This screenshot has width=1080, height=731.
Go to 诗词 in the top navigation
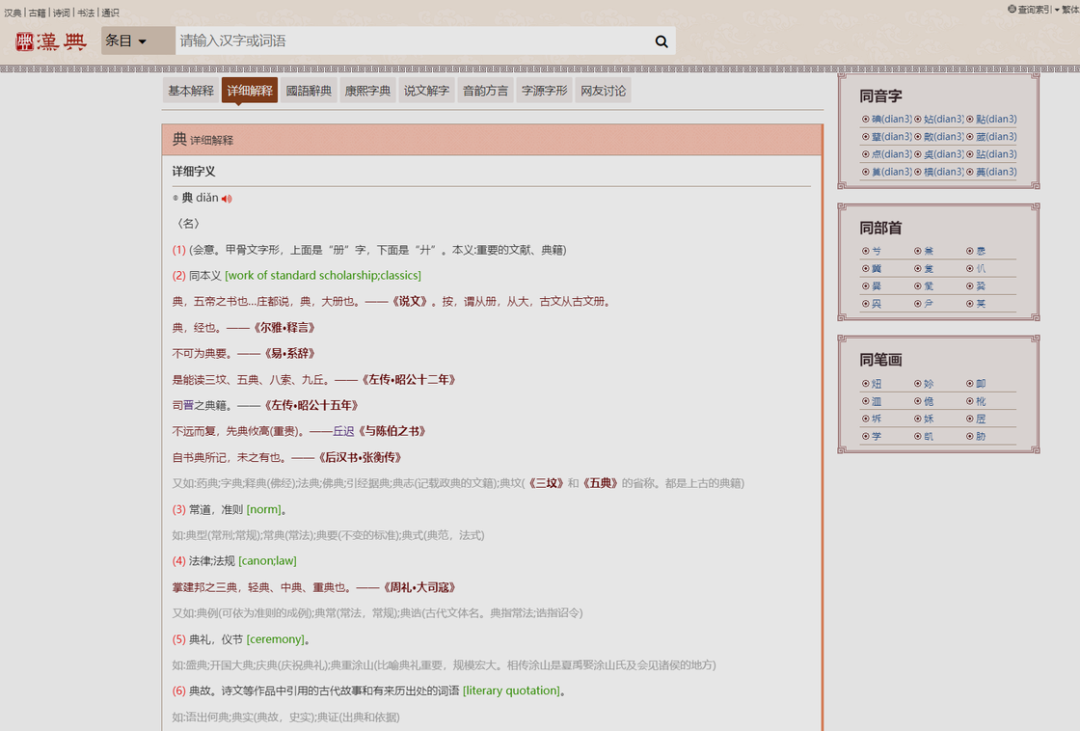(61, 12)
